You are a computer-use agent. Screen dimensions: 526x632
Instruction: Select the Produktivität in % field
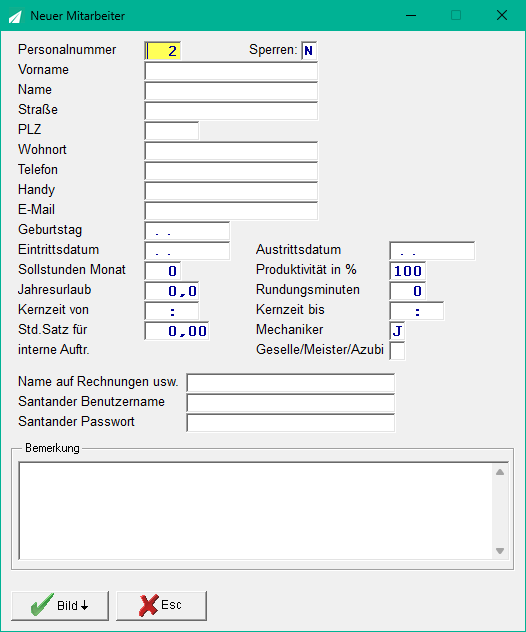point(407,270)
